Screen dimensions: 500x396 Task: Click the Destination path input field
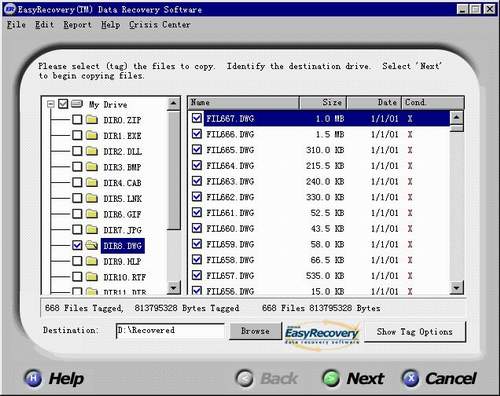click(x=170, y=331)
